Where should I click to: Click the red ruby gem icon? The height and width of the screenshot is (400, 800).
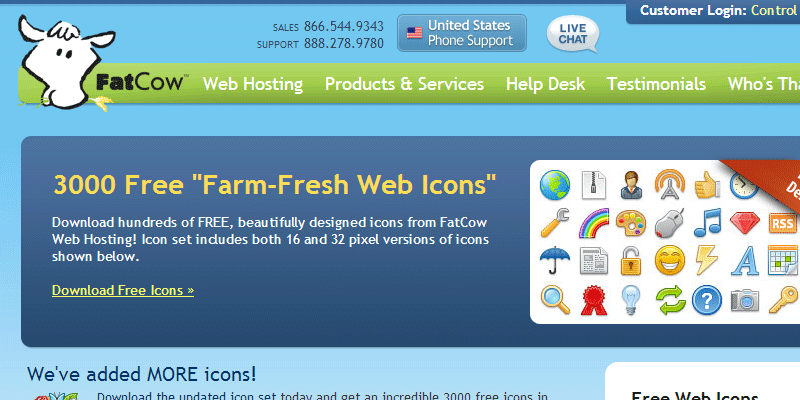pyautogui.click(x=745, y=222)
